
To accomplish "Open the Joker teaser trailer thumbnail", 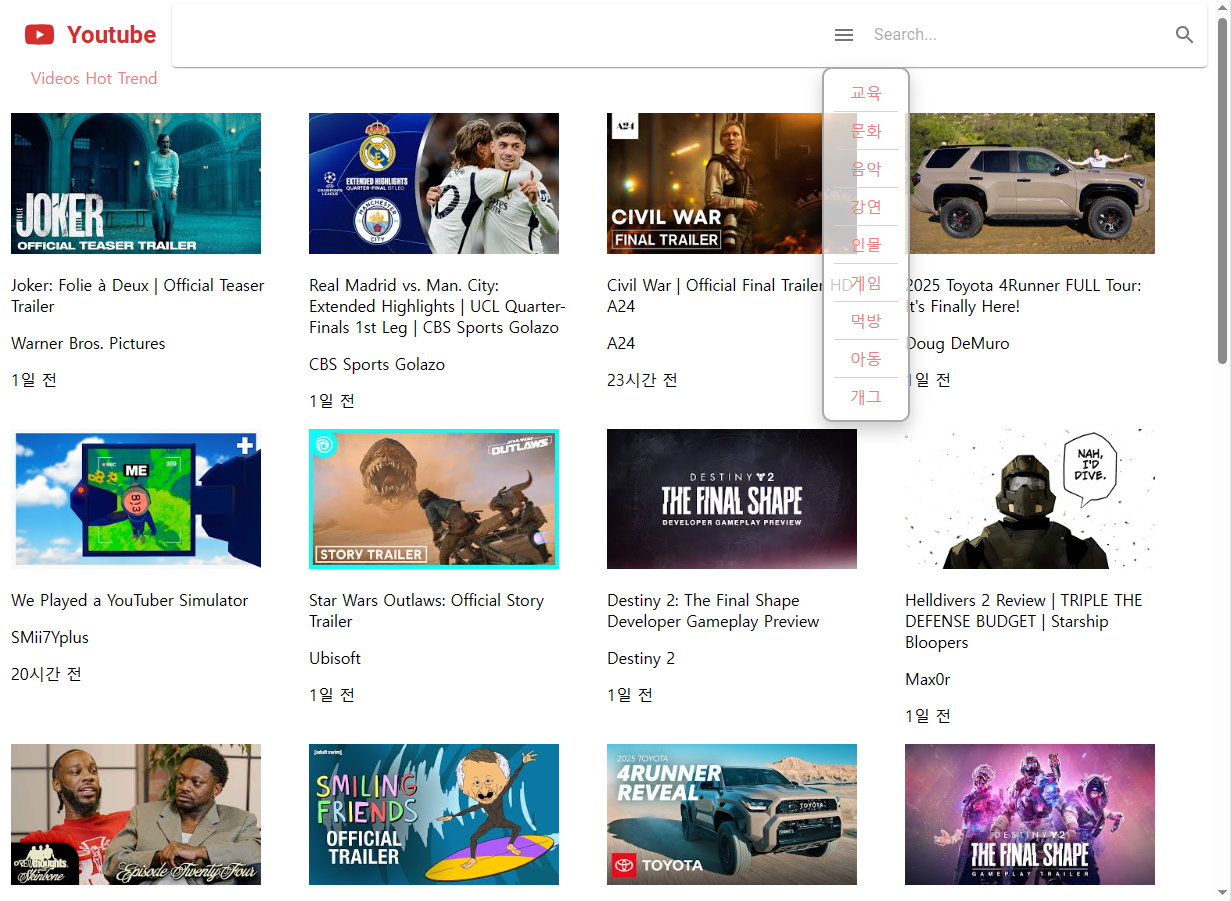I will point(136,183).
